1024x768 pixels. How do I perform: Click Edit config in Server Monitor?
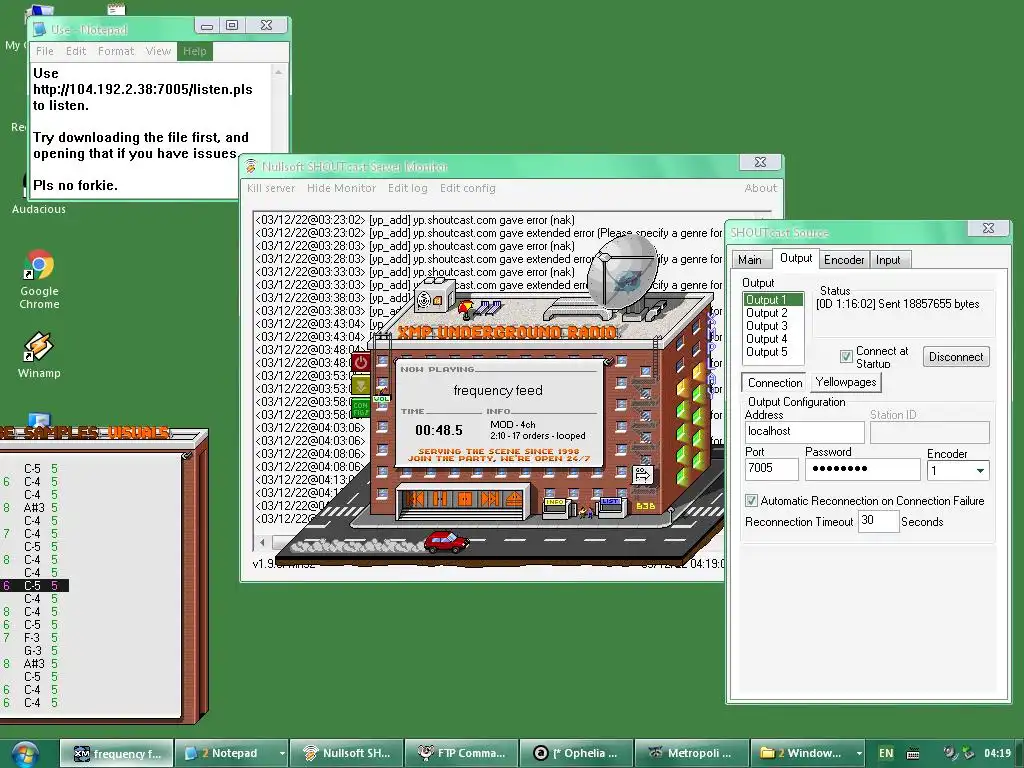[468, 188]
